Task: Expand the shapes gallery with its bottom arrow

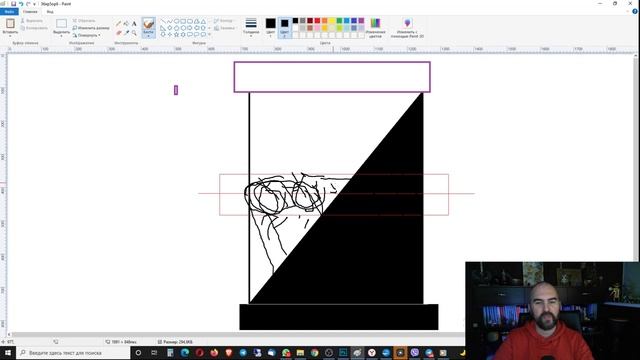Action: pos(209,35)
